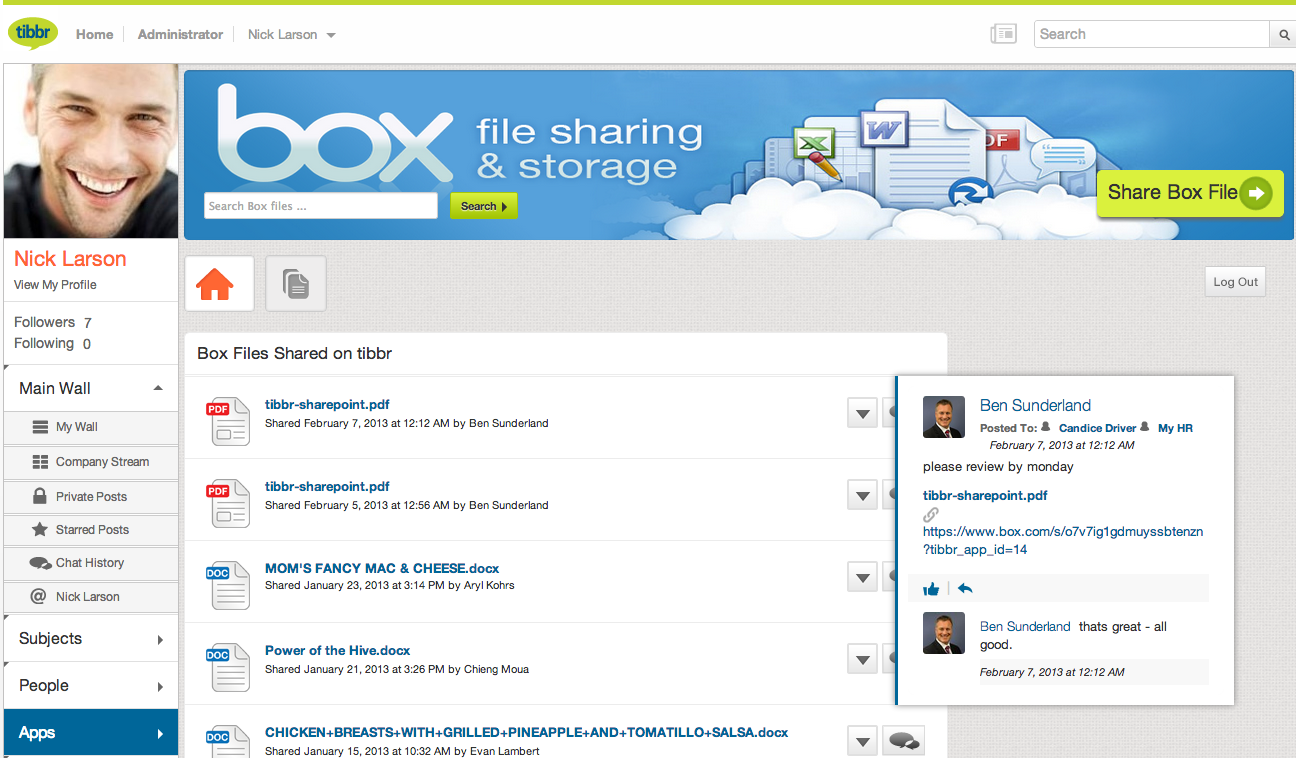Click DOC icon for CHICKEN+BREASTS file

click(x=229, y=742)
